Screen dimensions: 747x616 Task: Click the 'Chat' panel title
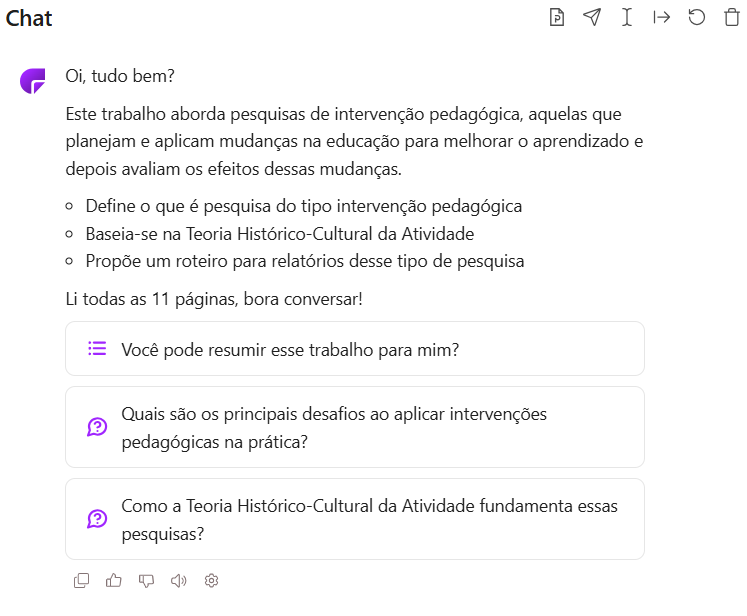[x=29, y=18]
